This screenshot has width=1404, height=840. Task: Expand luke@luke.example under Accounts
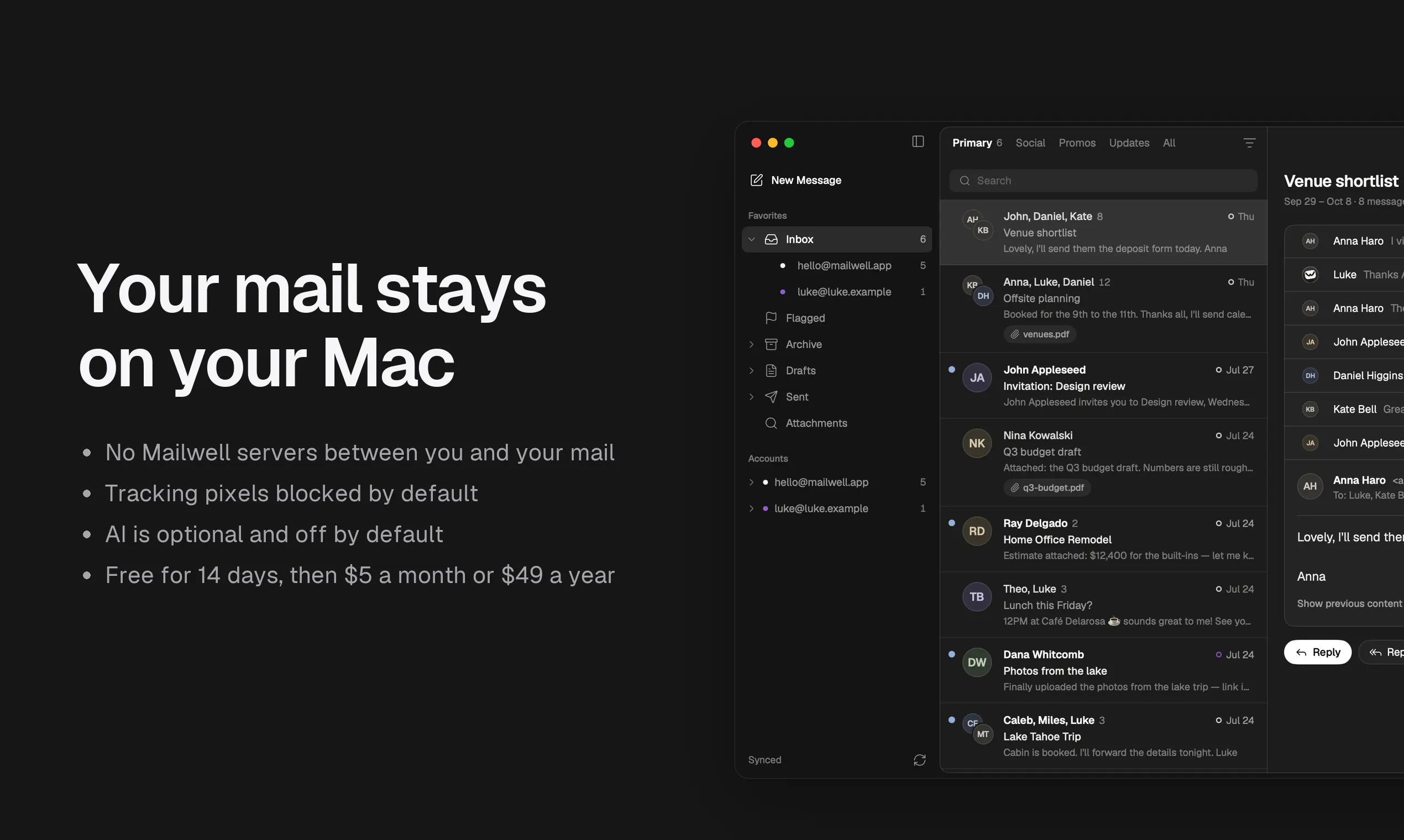point(751,508)
